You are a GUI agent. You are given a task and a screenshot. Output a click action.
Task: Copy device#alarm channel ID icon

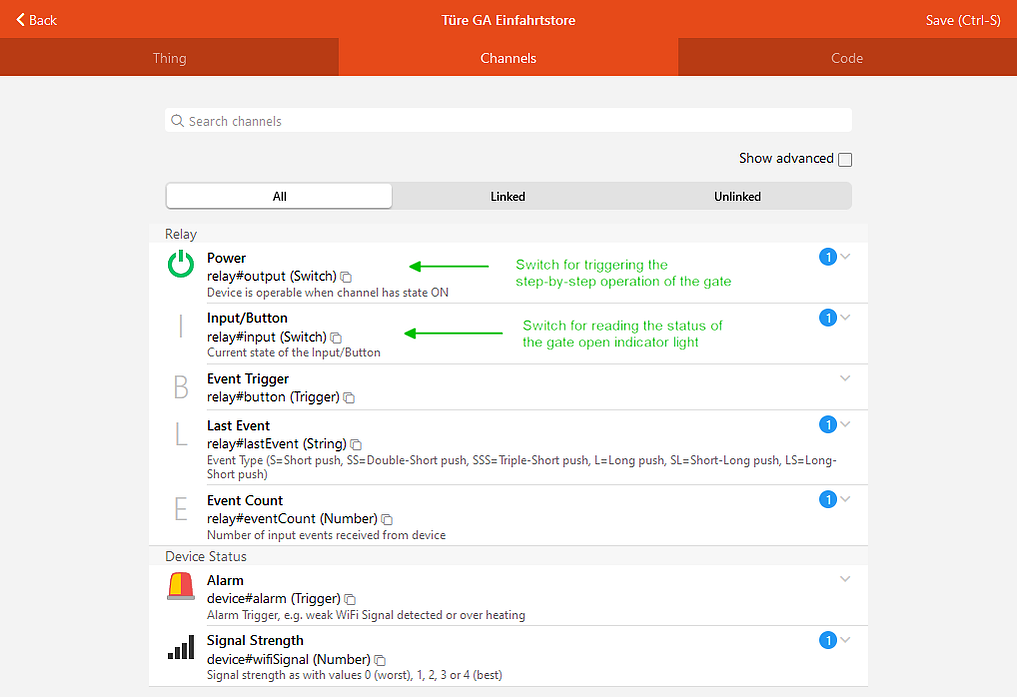[x=350, y=599]
